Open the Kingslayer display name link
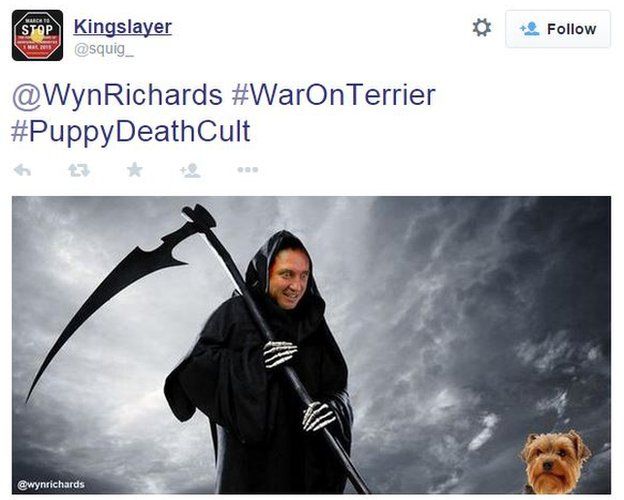Screen dimensions: 624x500 click(123, 27)
